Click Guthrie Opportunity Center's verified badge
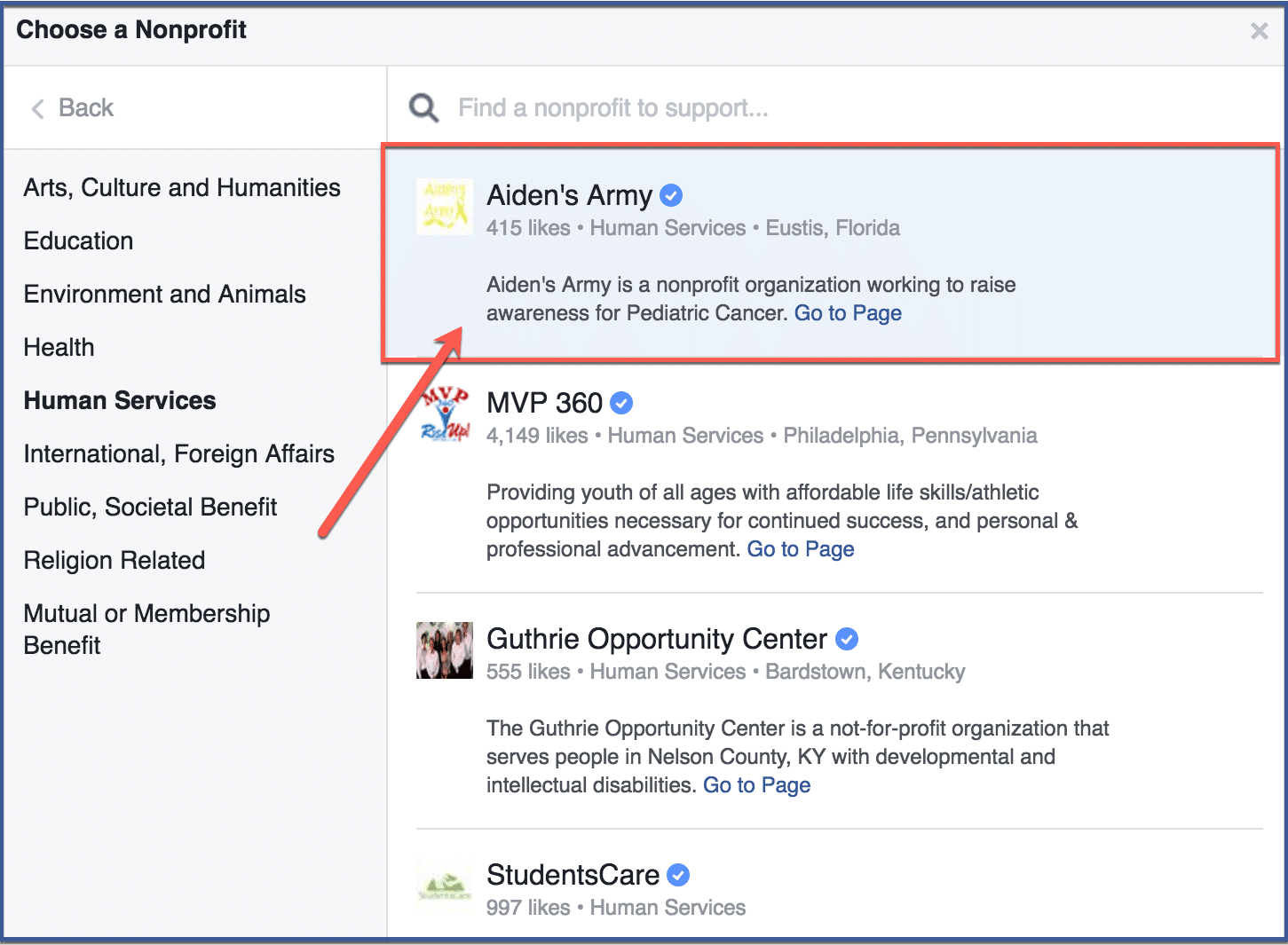Screen dimensions: 1288x945 848,638
